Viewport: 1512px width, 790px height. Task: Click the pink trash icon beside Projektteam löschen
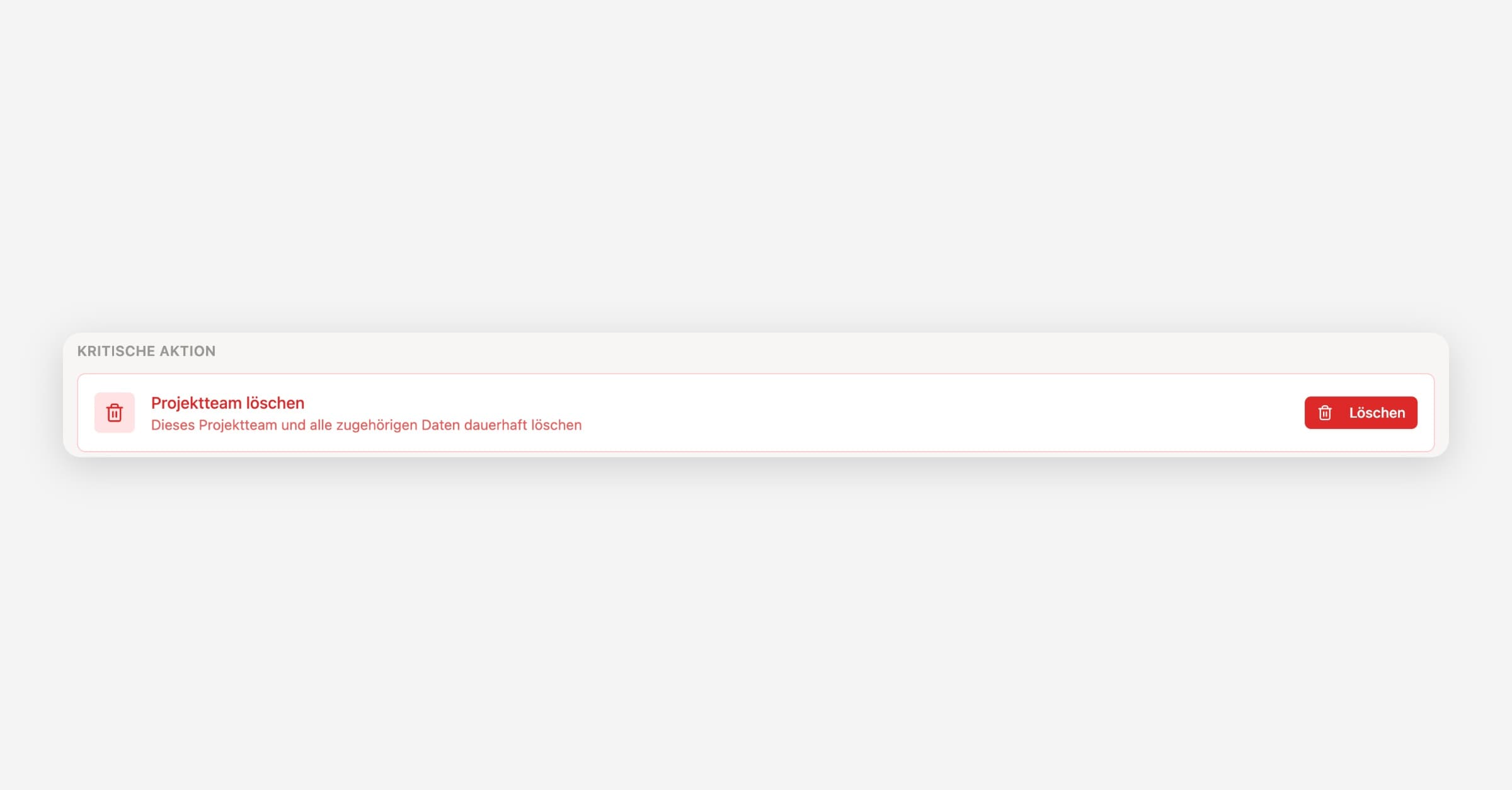115,413
